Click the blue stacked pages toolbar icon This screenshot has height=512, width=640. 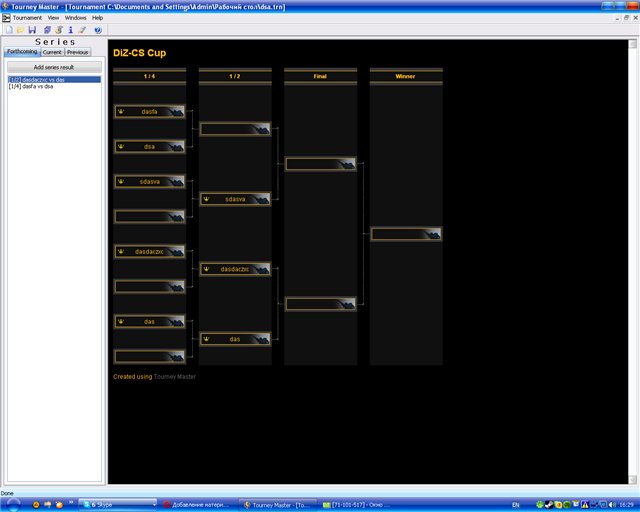tap(46, 30)
